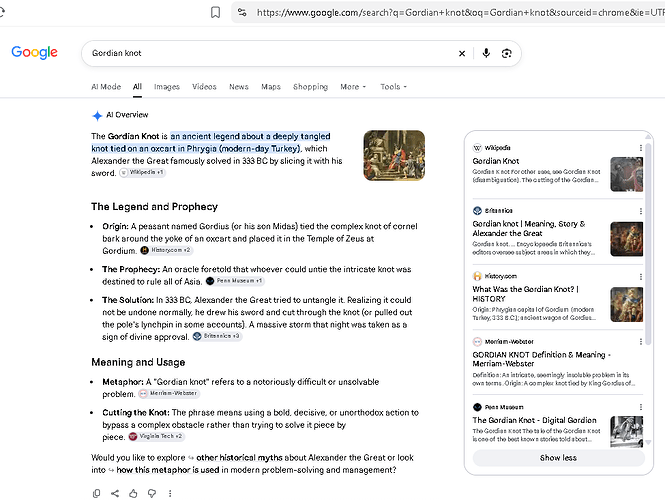Follow 'other historical myths' suggestion link

tap(239, 458)
